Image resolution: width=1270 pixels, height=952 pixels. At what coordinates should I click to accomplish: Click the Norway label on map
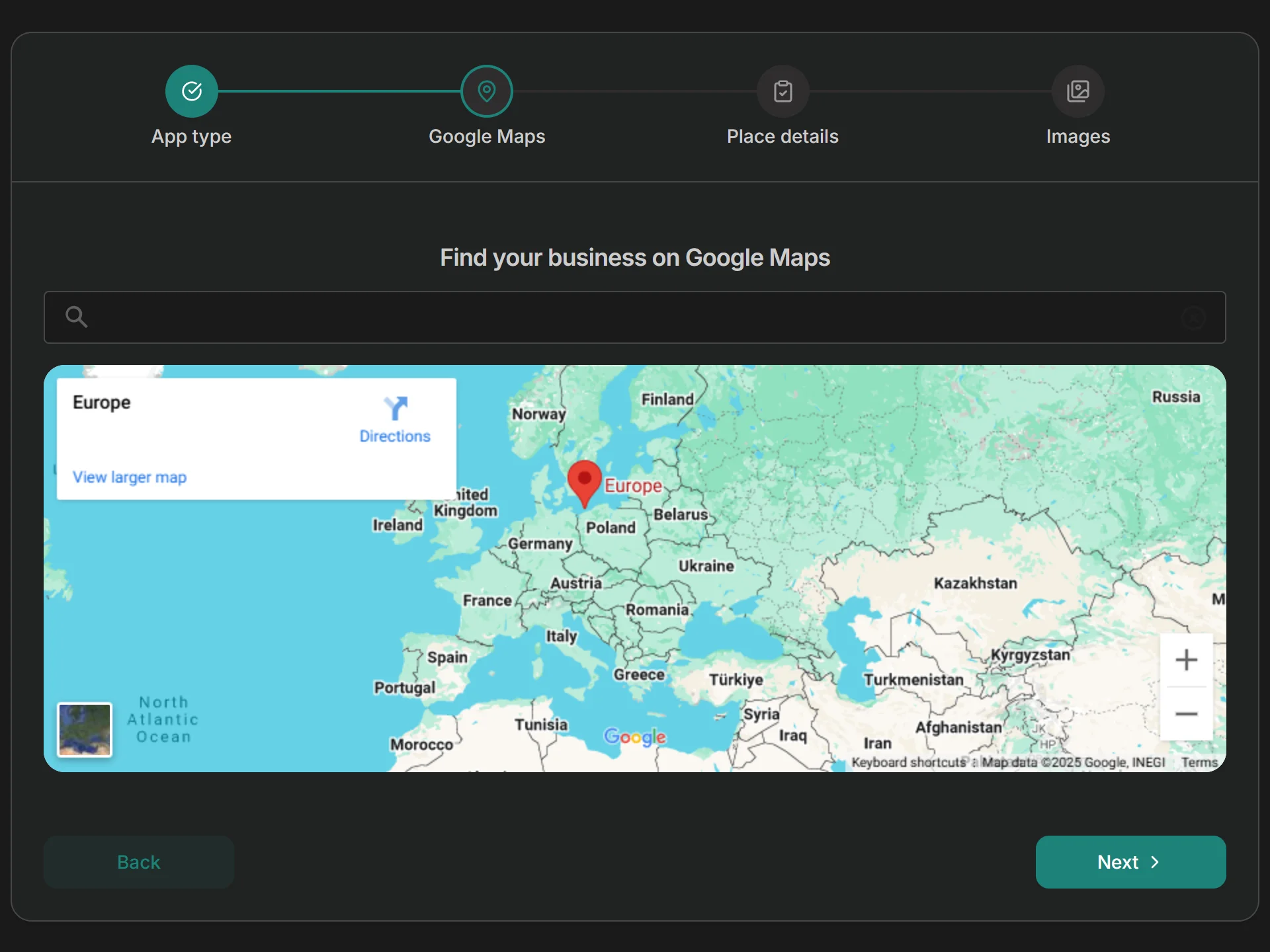point(539,415)
